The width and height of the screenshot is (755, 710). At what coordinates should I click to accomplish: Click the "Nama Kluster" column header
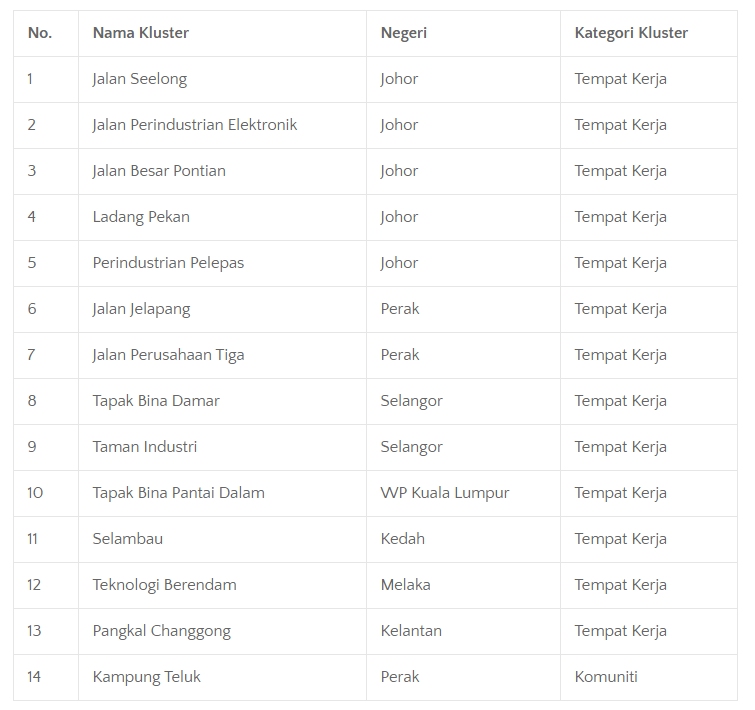[x=141, y=33]
